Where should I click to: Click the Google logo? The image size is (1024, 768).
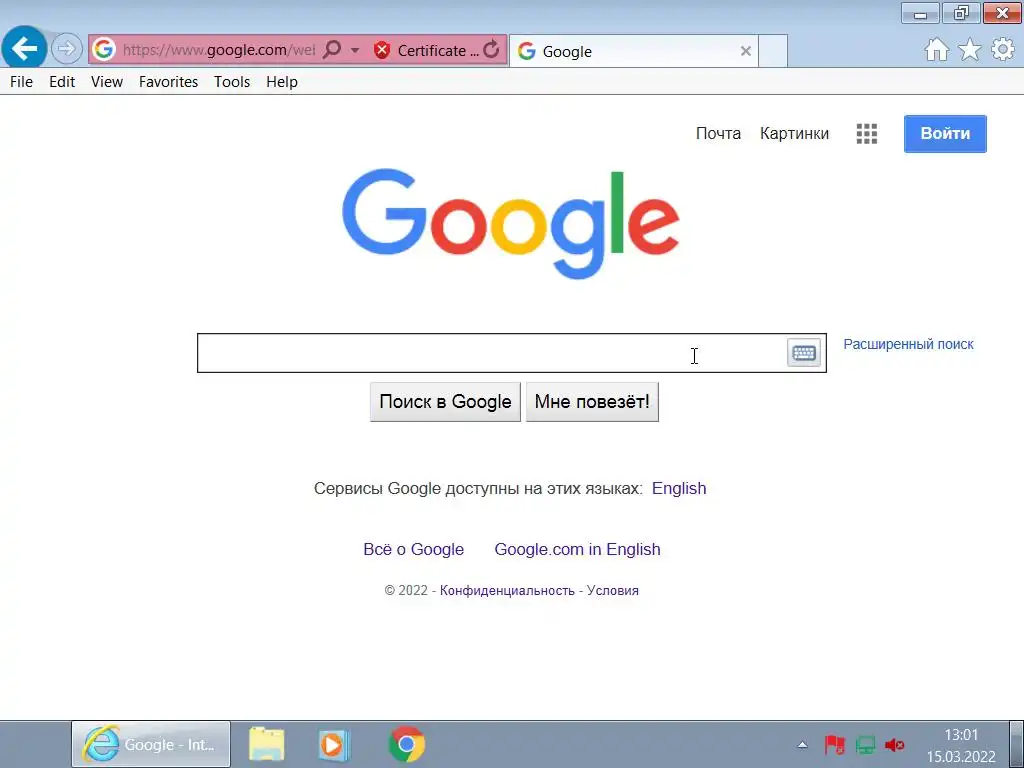tap(511, 223)
